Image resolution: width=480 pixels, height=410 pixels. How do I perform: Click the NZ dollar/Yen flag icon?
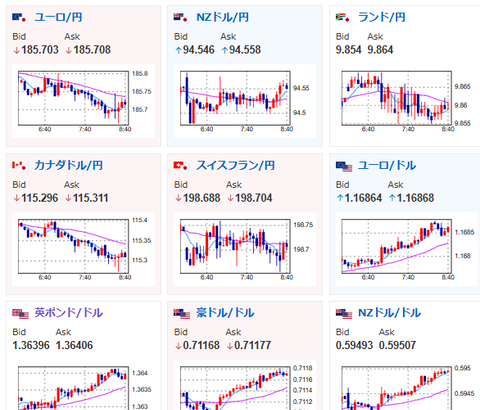(181, 17)
